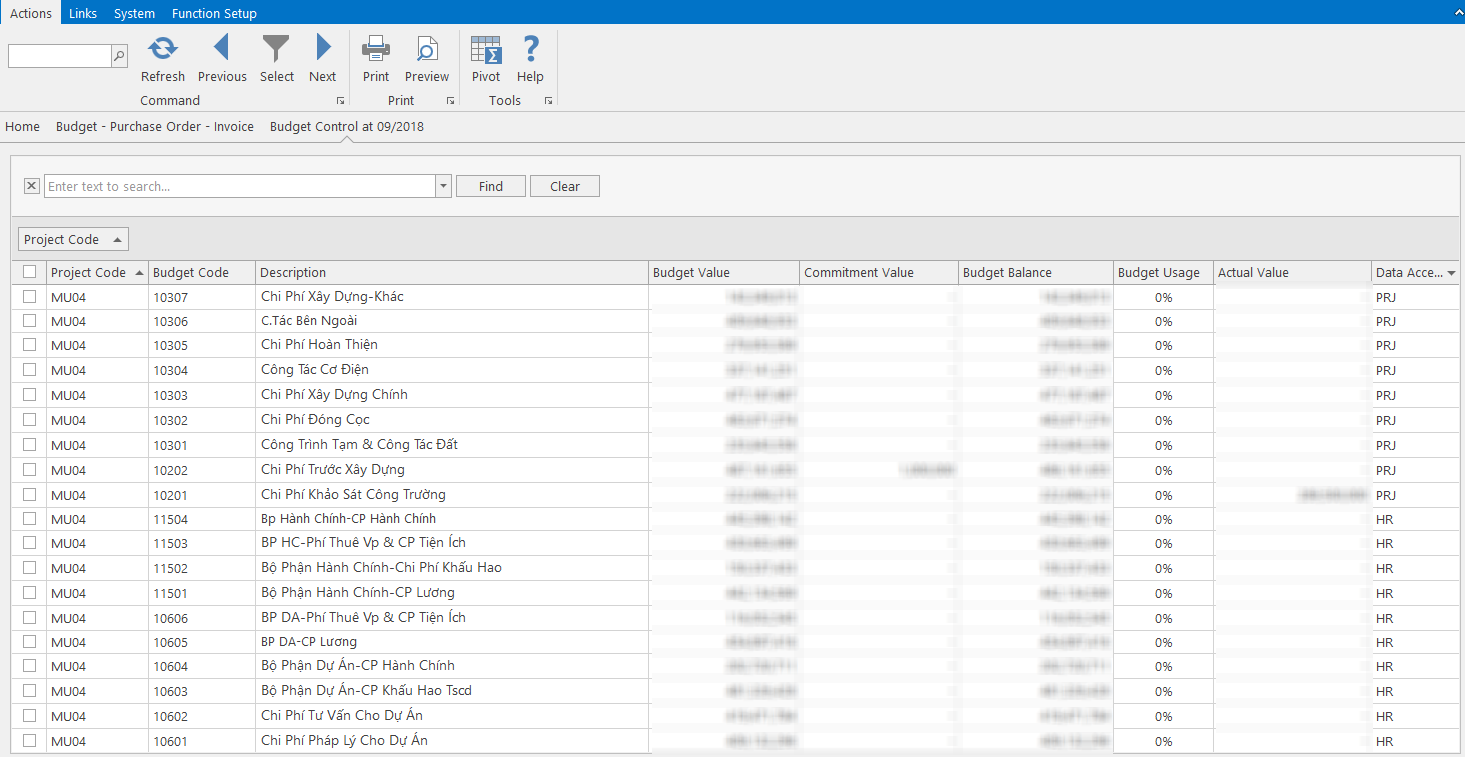This screenshot has height=757, width=1465.
Task: Open Print group dialog launcher
Action: pyautogui.click(x=450, y=101)
